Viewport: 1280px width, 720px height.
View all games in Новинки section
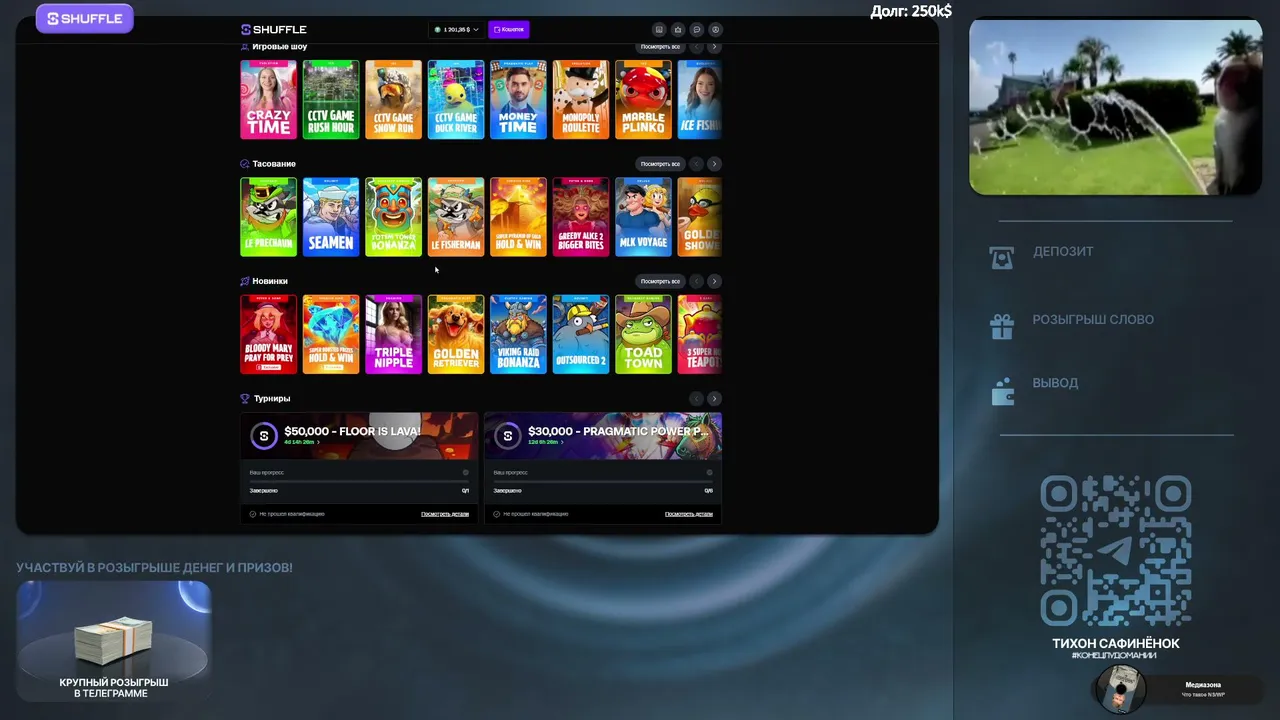point(660,281)
